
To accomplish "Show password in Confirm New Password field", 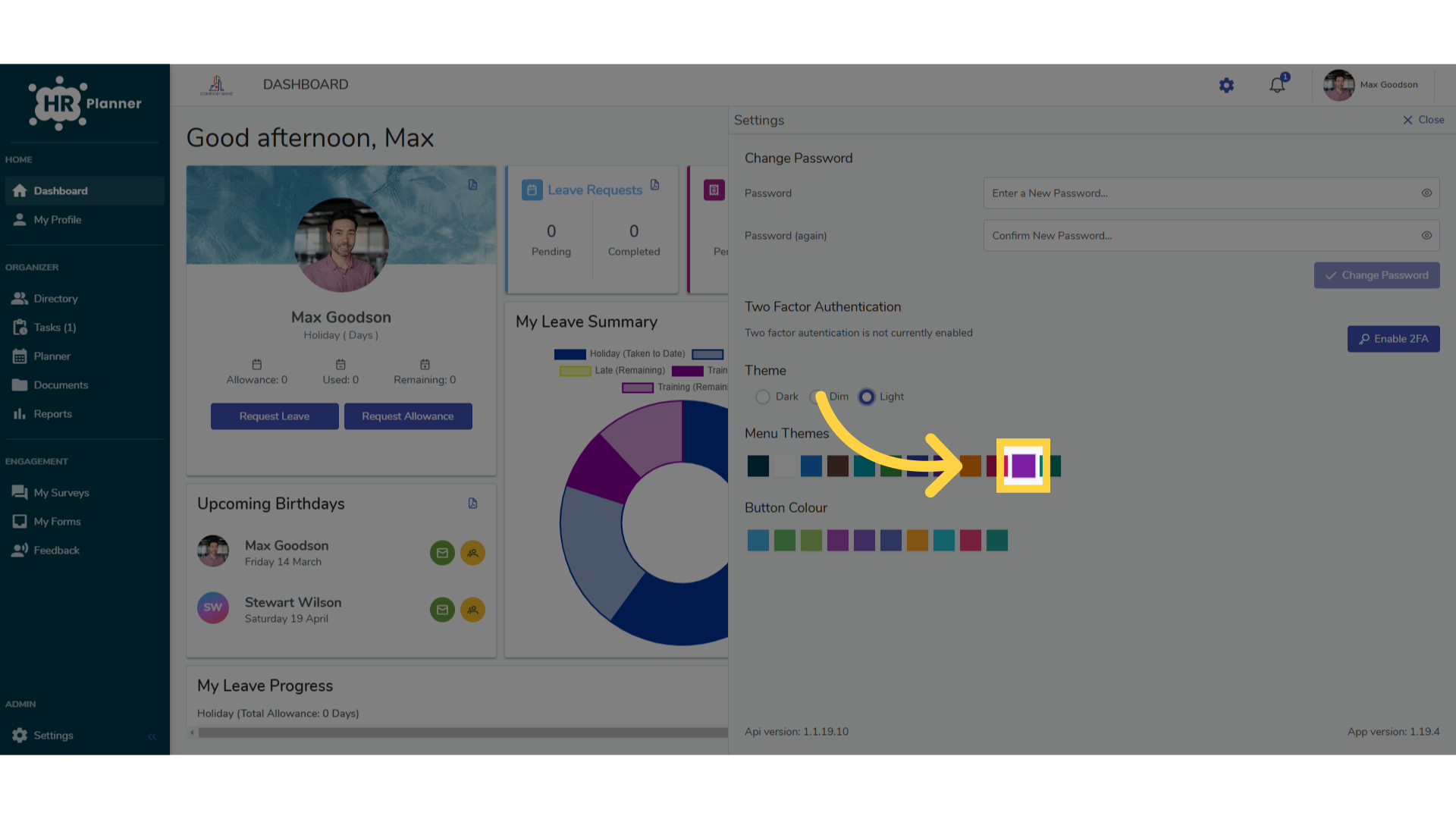I will click(1426, 236).
